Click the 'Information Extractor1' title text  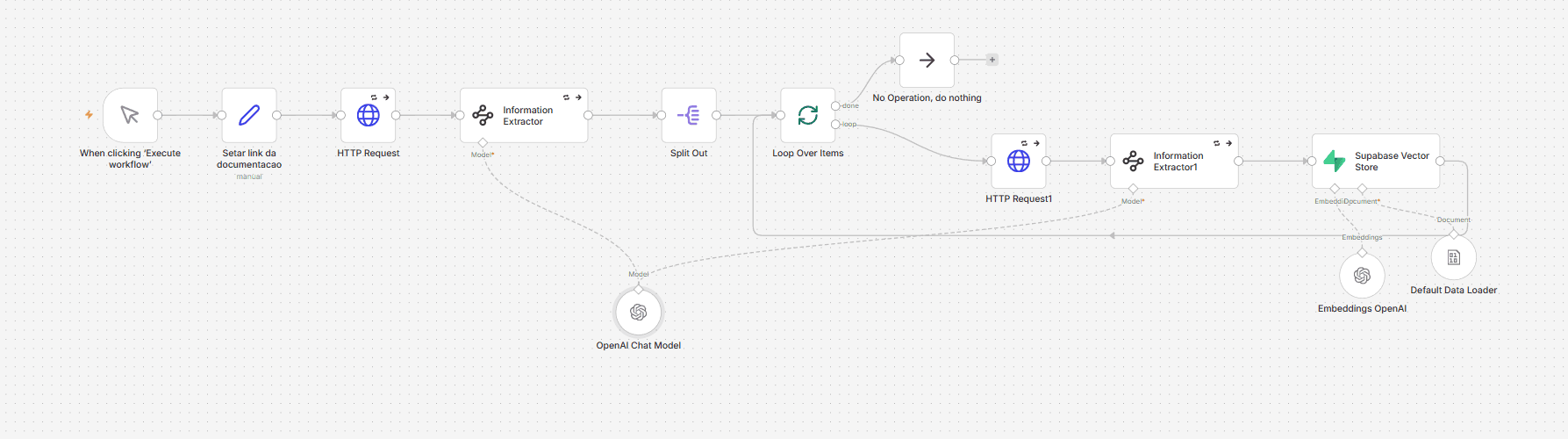point(1178,162)
